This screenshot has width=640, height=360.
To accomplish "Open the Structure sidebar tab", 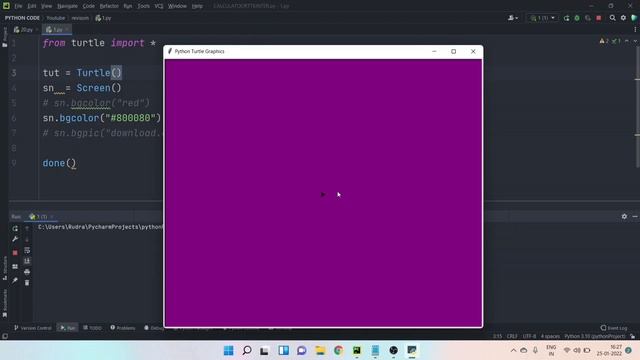I will (x=4, y=268).
